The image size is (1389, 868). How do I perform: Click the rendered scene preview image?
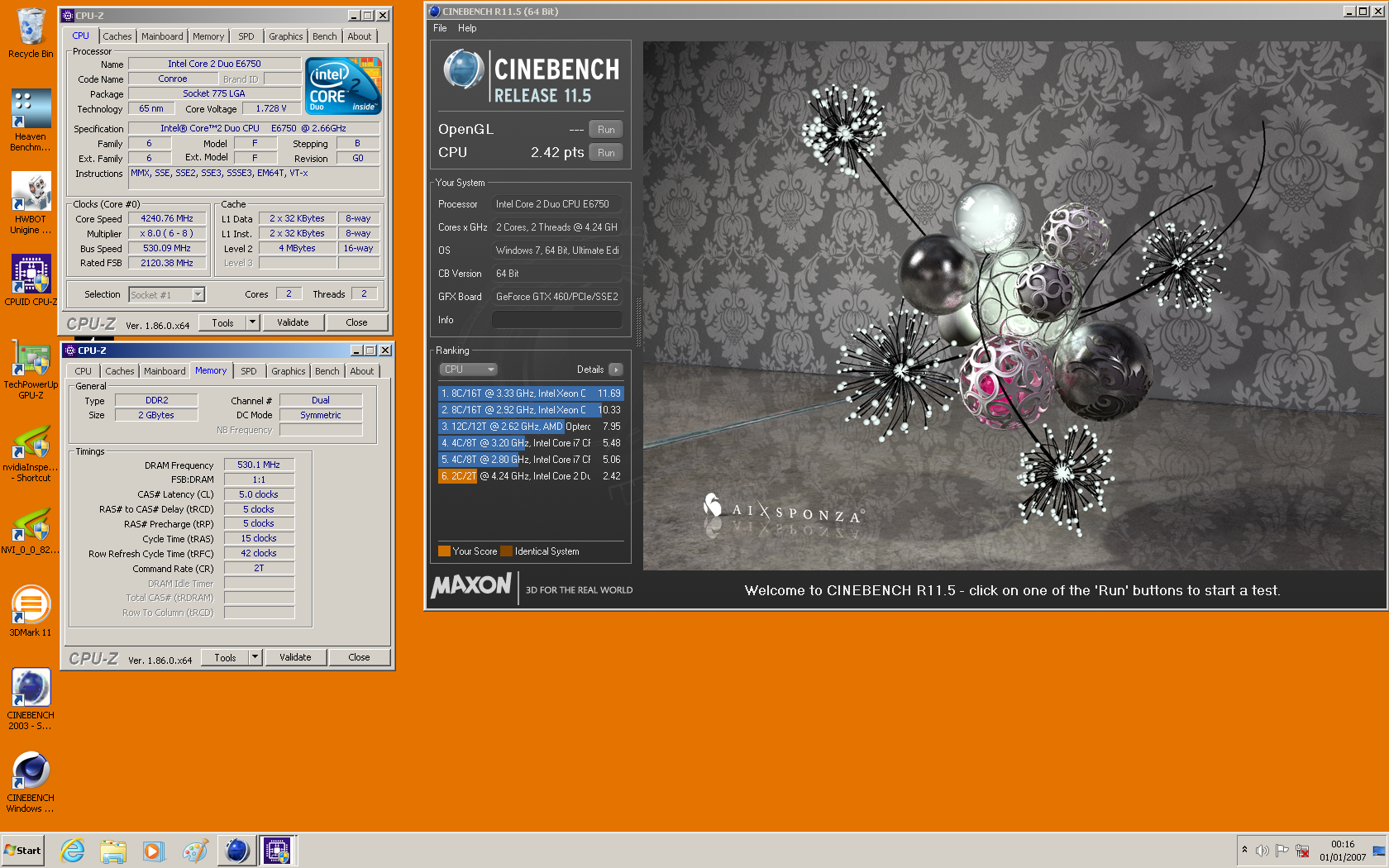pyautogui.click(x=1014, y=306)
